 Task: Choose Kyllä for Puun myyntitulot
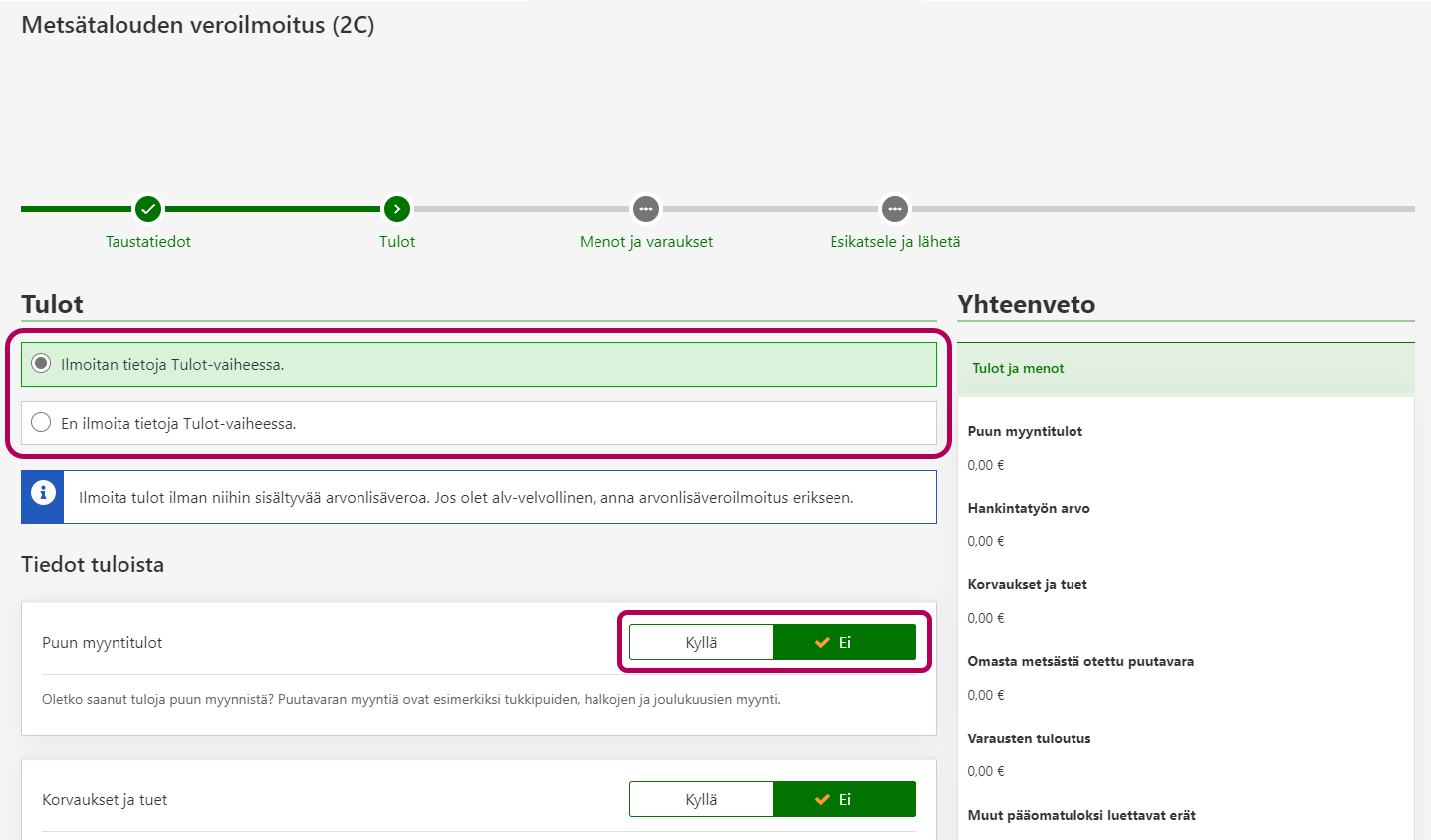[x=701, y=642]
